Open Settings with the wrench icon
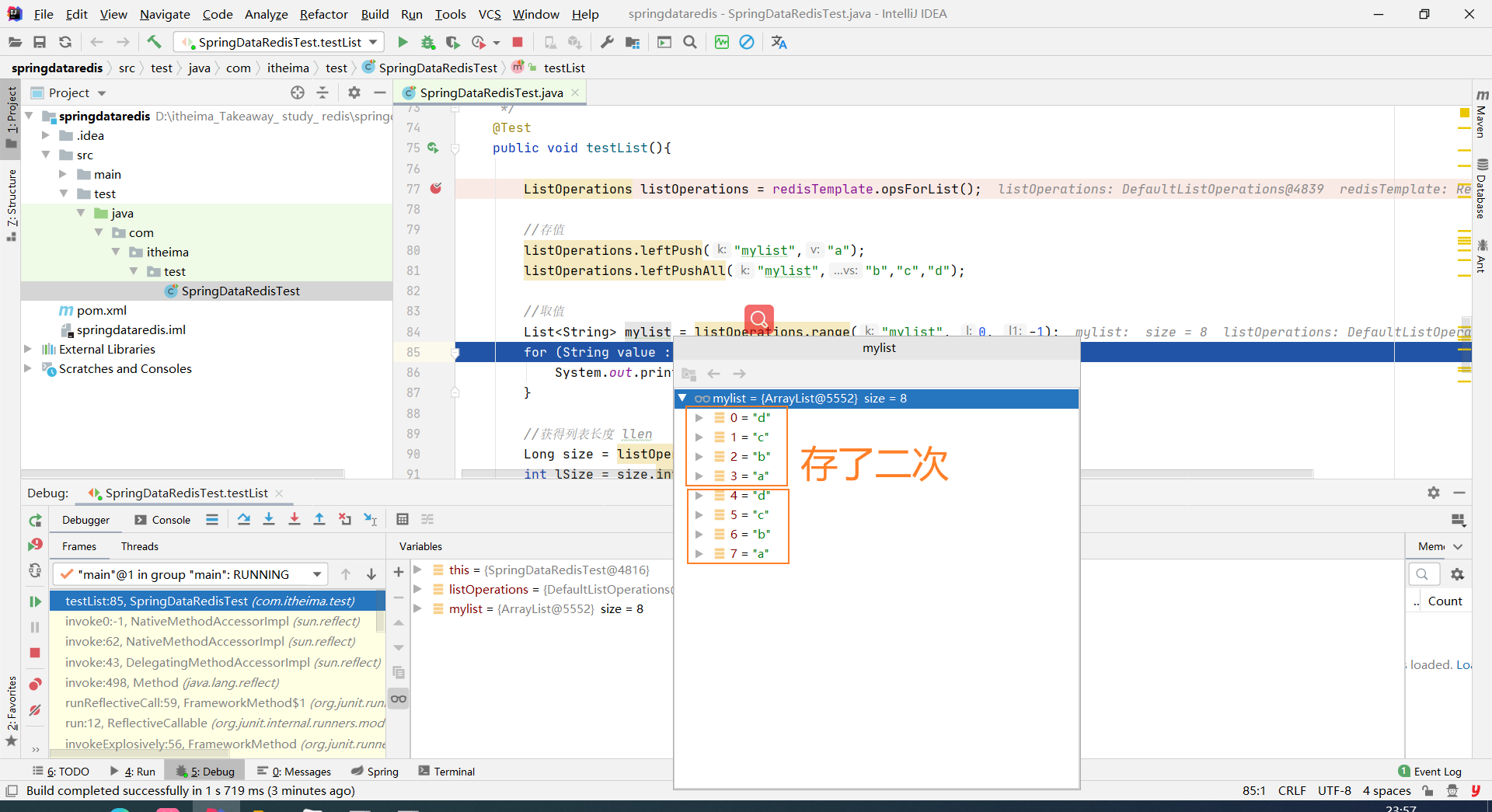 [607, 42]
